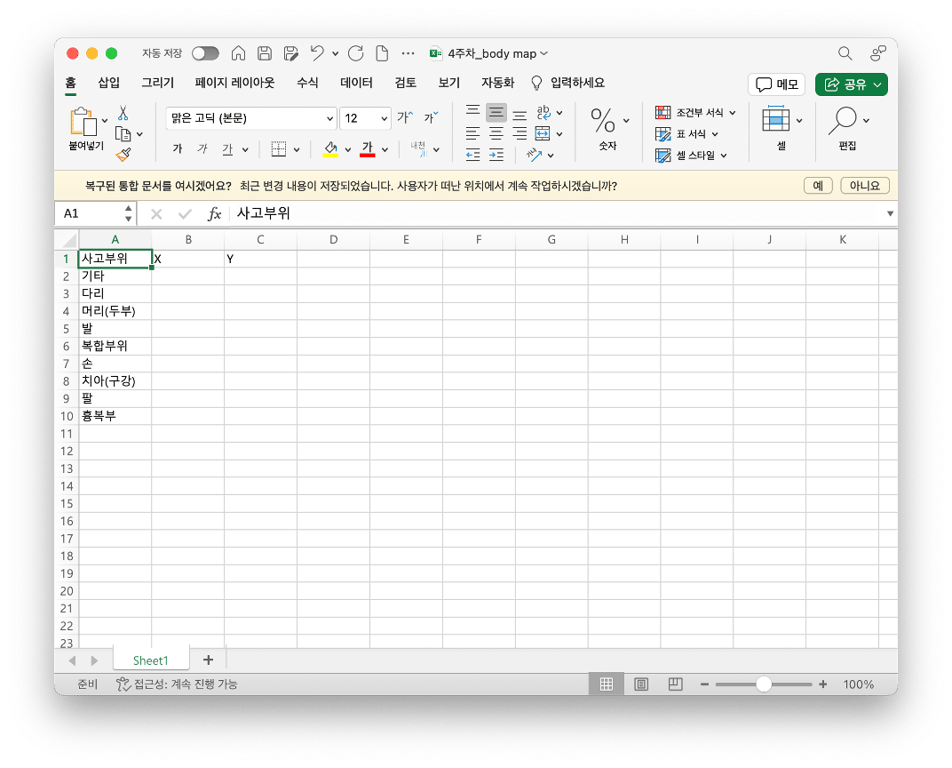The image size is (952, 768).
Task: Select column header C
Action: (x=260, y=240)
